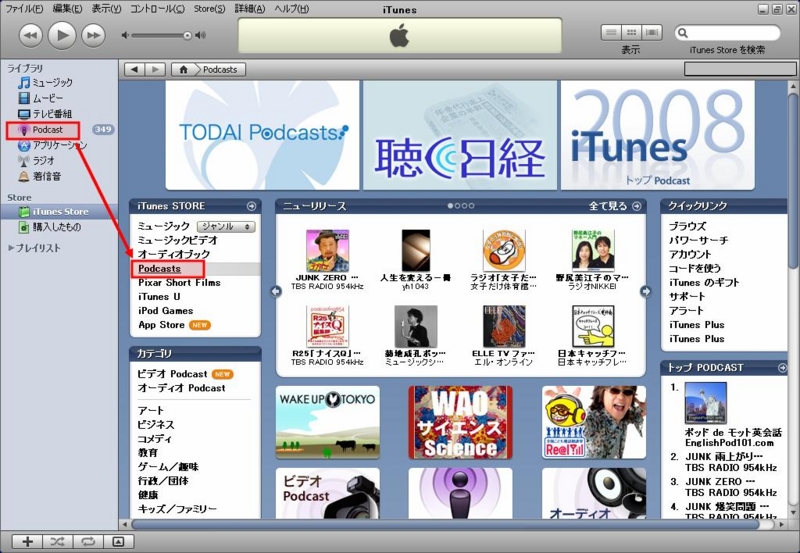The height and width of the screenshot is (553, 800).
Task: Open the Store(S) menu
Action: tap(209, 9)
